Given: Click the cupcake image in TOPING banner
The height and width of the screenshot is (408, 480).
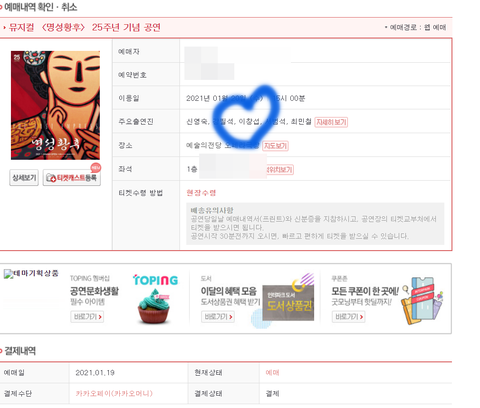Looking at the screenshot, I should coord(154,307).
